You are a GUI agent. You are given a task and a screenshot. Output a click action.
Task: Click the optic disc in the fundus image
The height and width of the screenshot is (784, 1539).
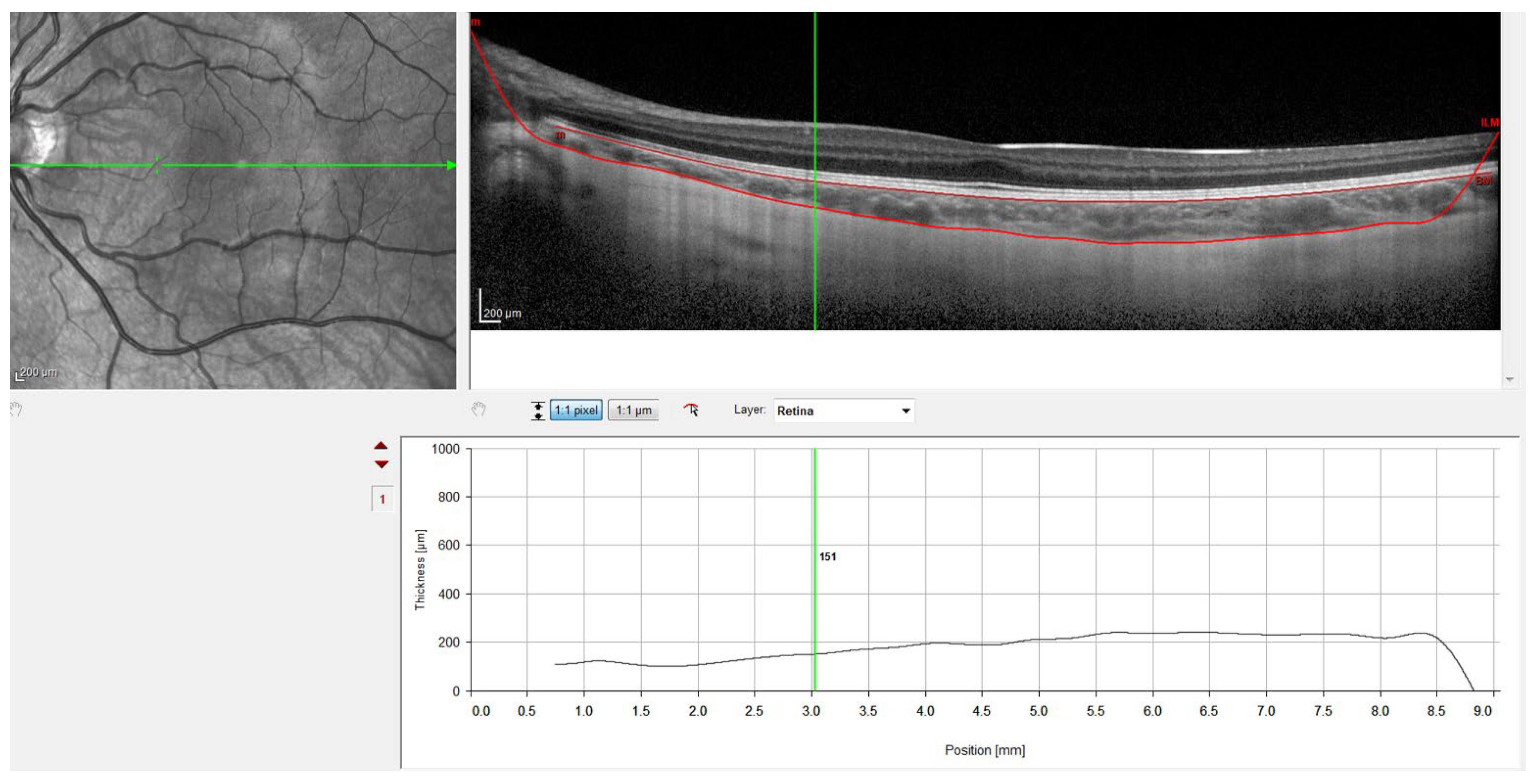tap(41, 138)
